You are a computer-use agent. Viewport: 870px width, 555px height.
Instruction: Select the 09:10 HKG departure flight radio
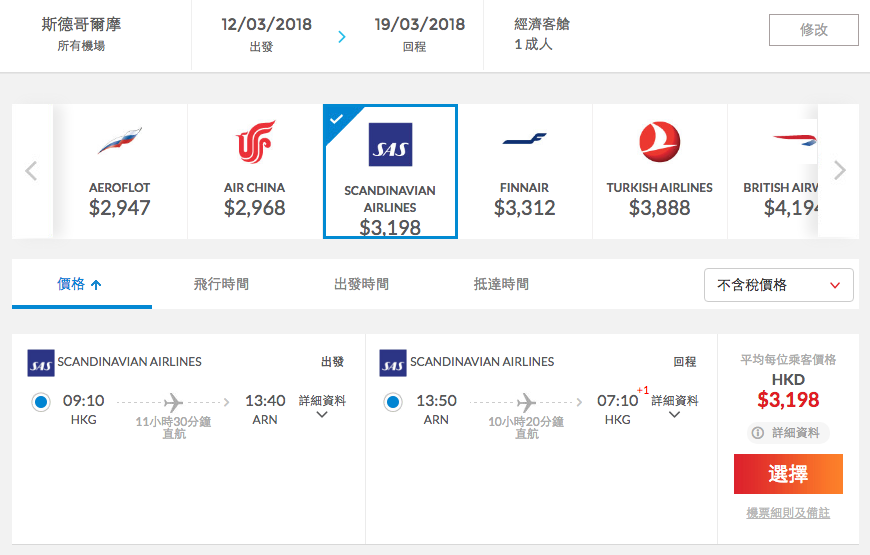click(x=41, y=402)
